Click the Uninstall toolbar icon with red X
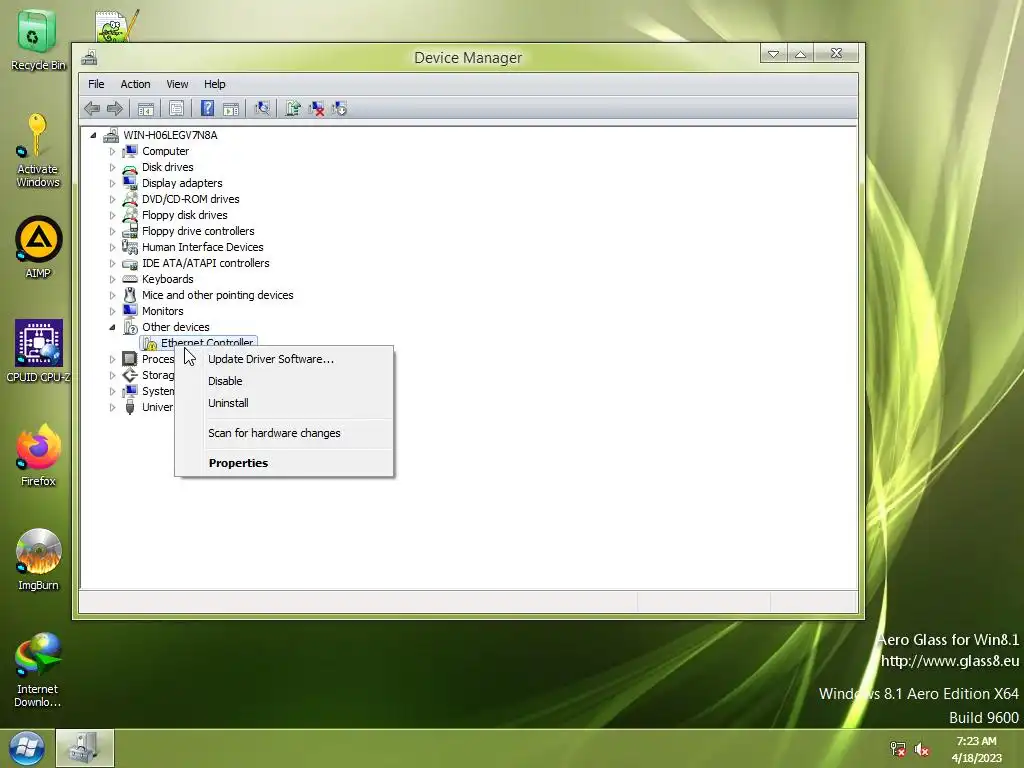1024x768 pixels. (x=316, y=108)
